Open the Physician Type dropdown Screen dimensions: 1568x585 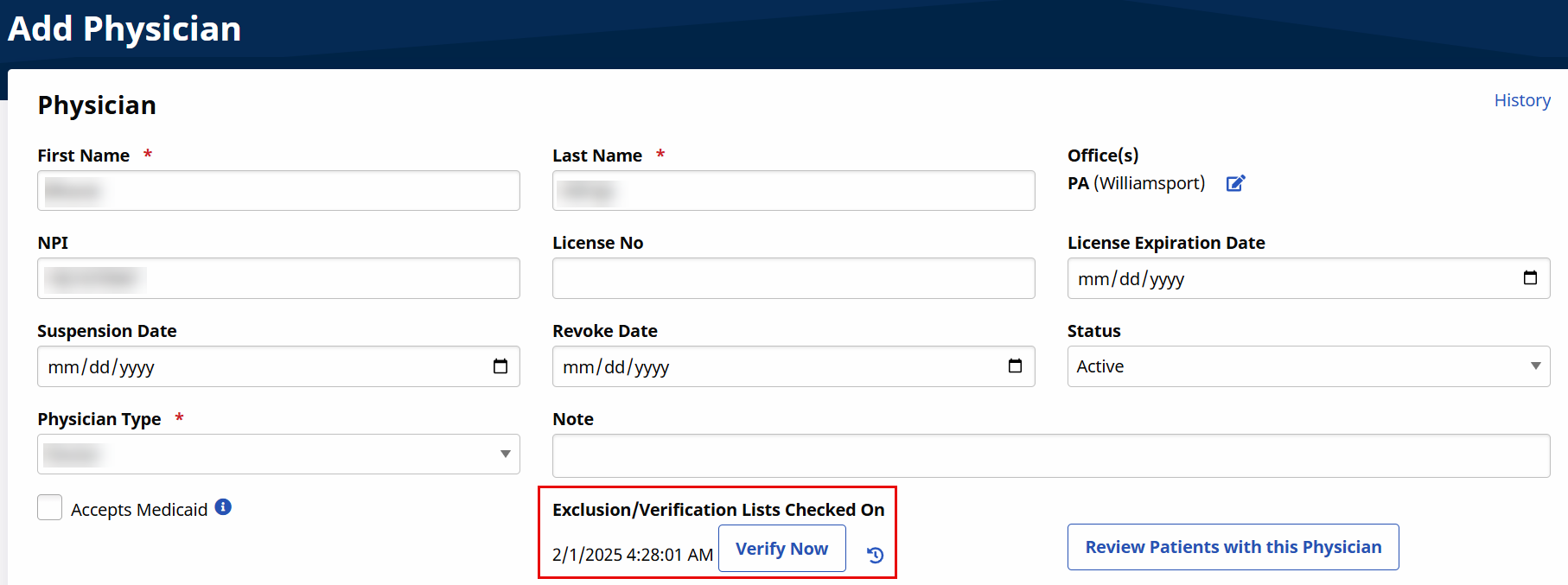278,455
